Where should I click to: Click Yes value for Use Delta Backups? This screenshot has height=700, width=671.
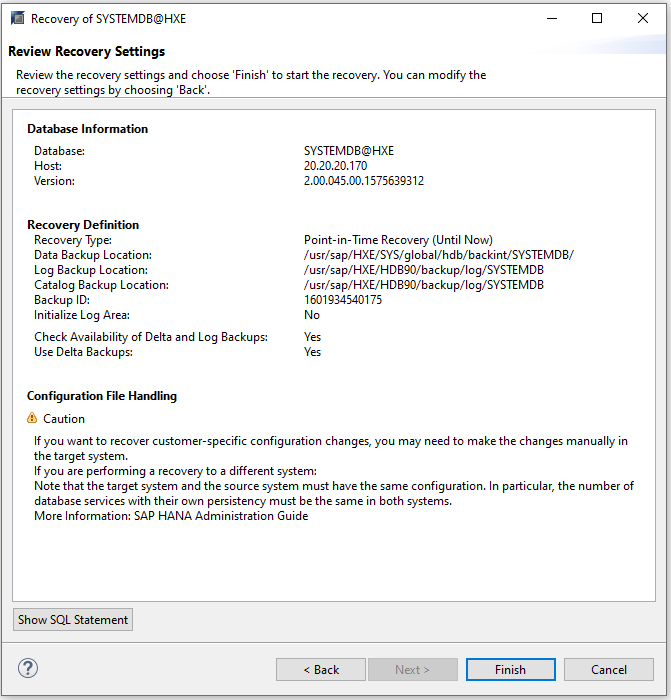tap(313, 352)
